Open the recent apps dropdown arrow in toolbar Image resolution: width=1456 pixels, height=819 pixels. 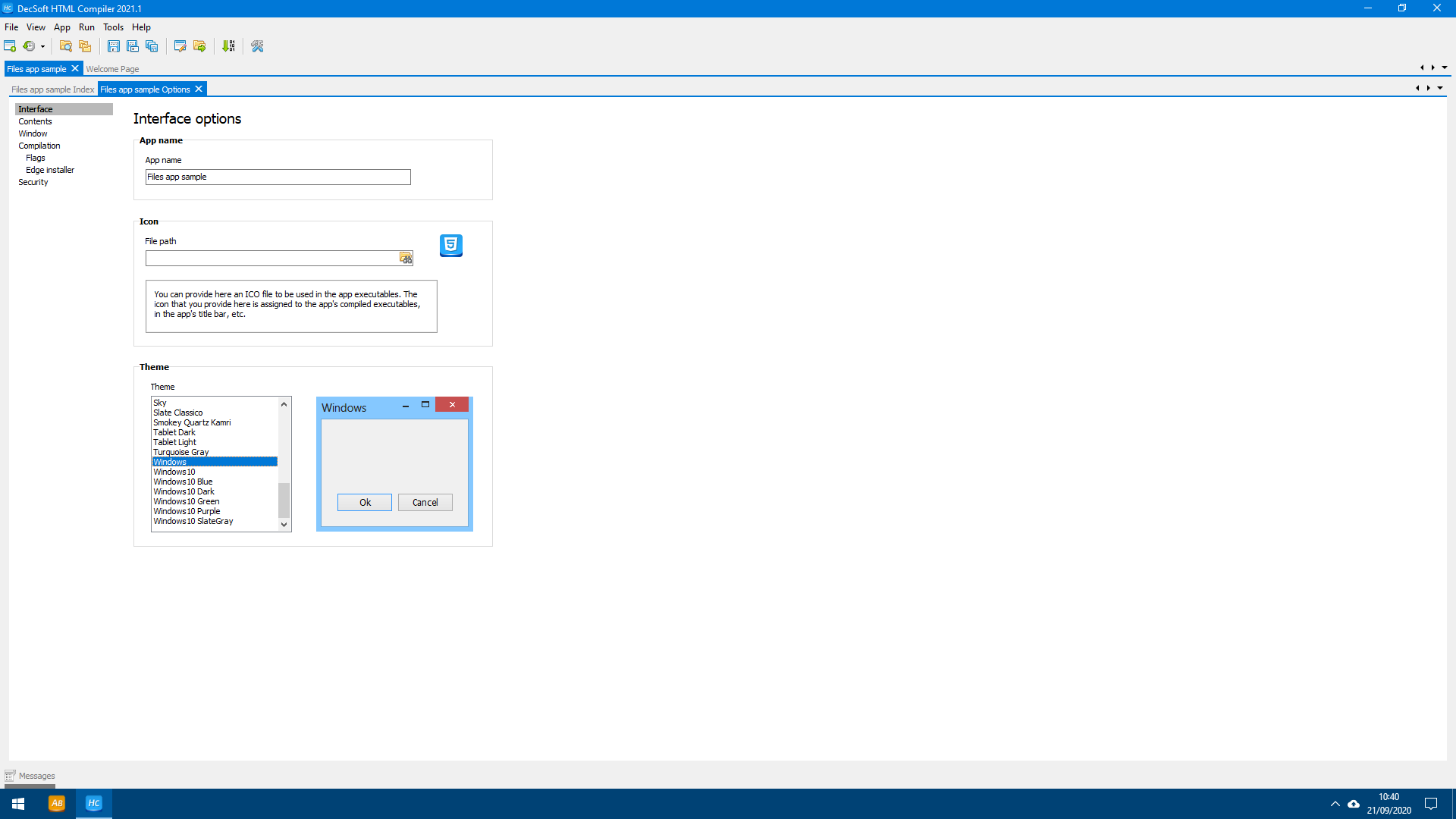click(x=42, y=47)
